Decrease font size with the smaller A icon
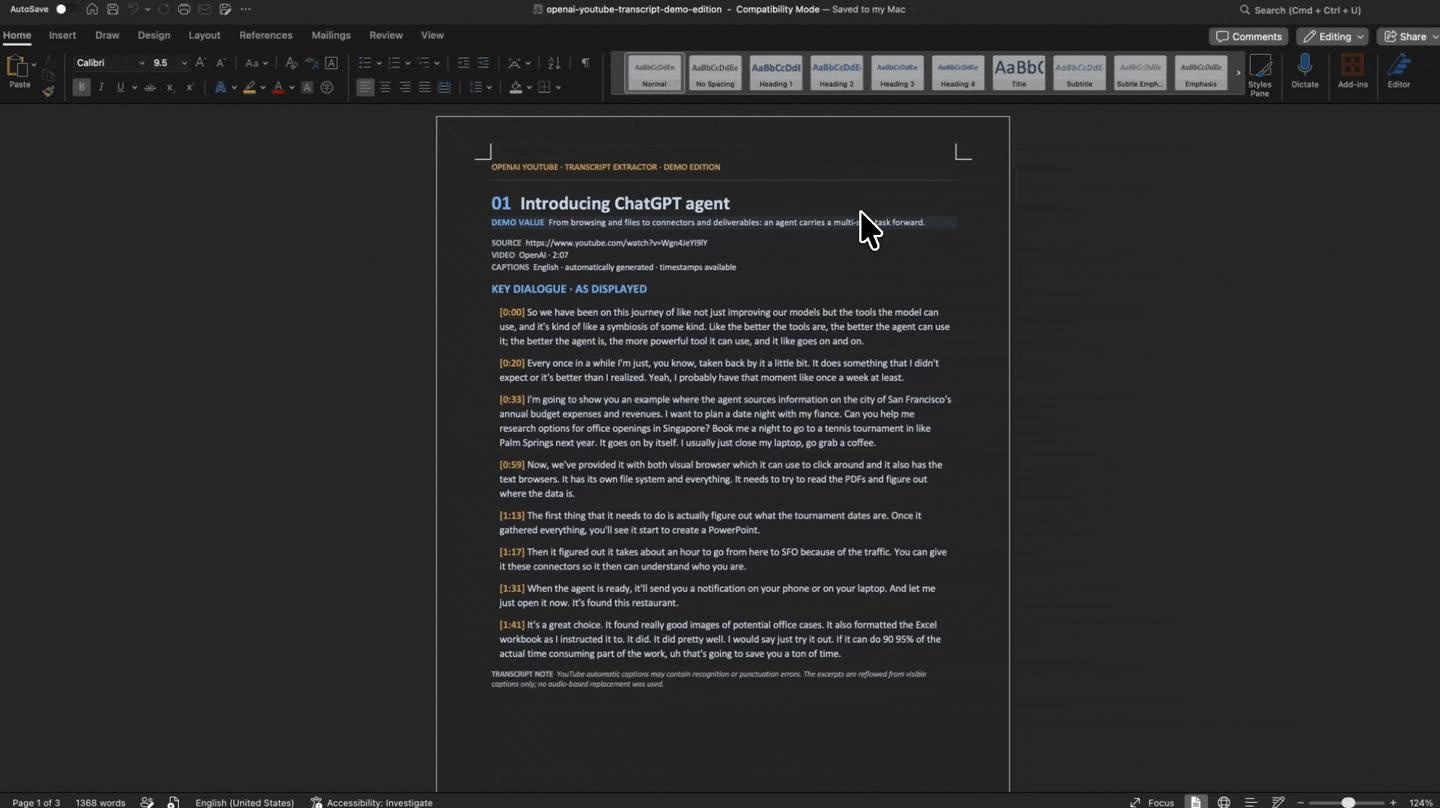1440x808 pixels. 221,63
